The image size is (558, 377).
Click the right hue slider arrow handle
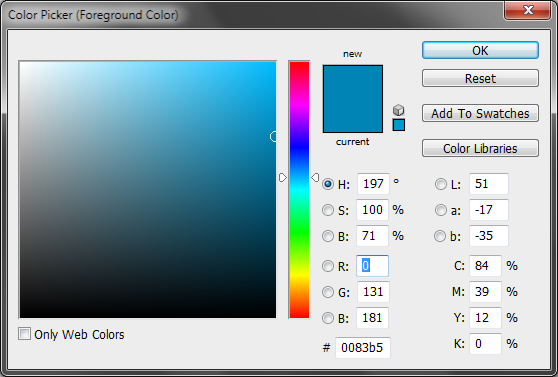(x=315, y=177)
